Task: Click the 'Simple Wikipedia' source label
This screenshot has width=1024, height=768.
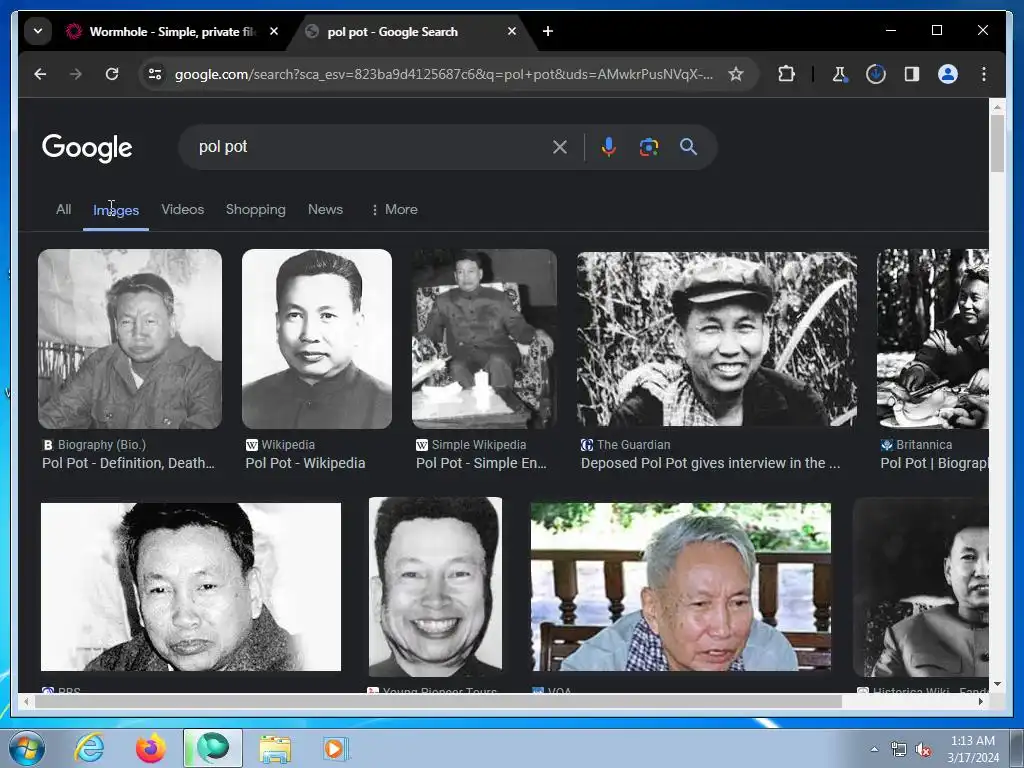Action: tap(478, 445)
